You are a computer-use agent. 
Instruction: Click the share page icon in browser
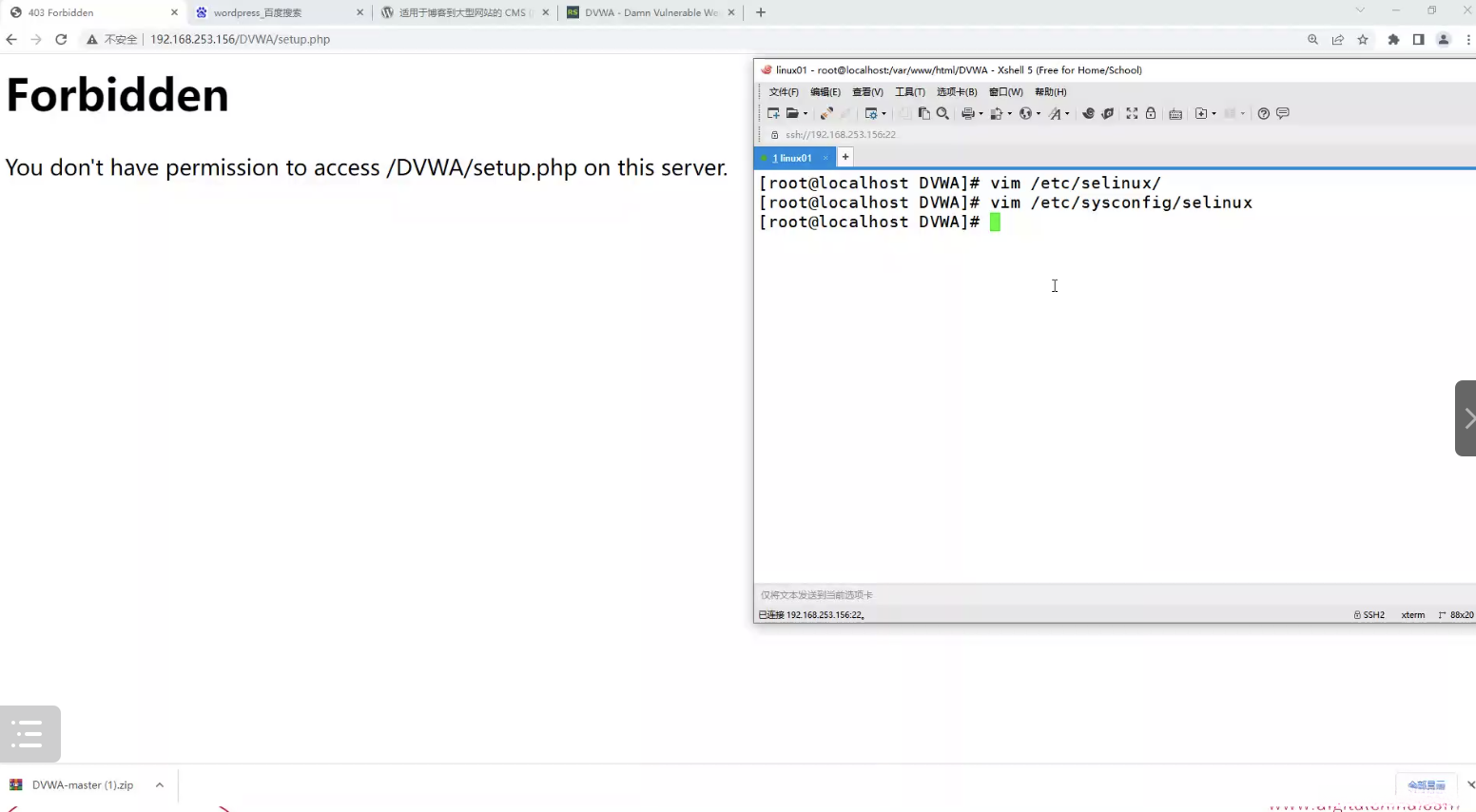click(1338, 39)
